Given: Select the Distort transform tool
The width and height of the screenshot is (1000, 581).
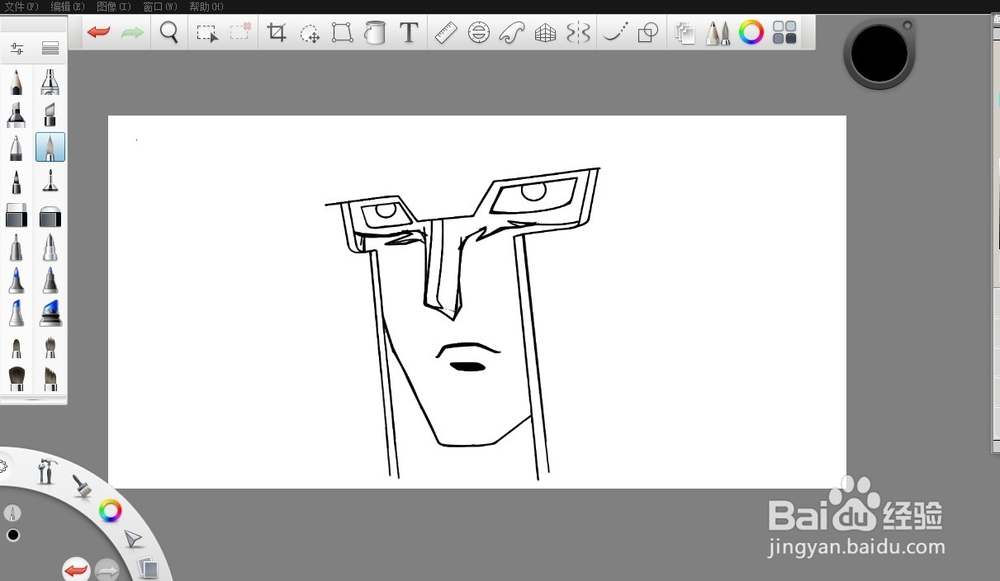Looking at the screenshot, I should (342, 32).
